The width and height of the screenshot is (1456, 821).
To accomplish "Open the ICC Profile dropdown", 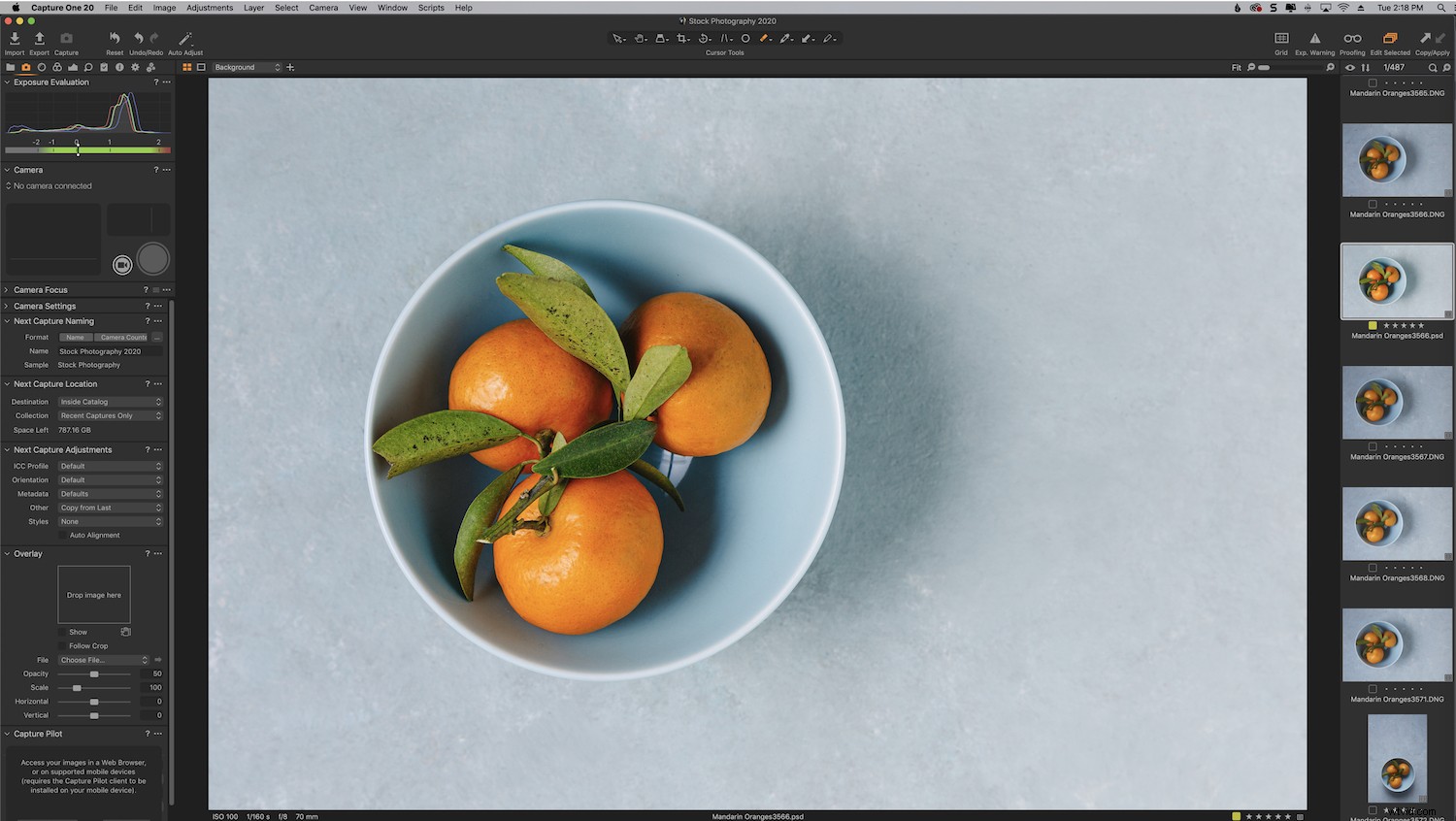I will pyautogui.click(x=110, y=466).
